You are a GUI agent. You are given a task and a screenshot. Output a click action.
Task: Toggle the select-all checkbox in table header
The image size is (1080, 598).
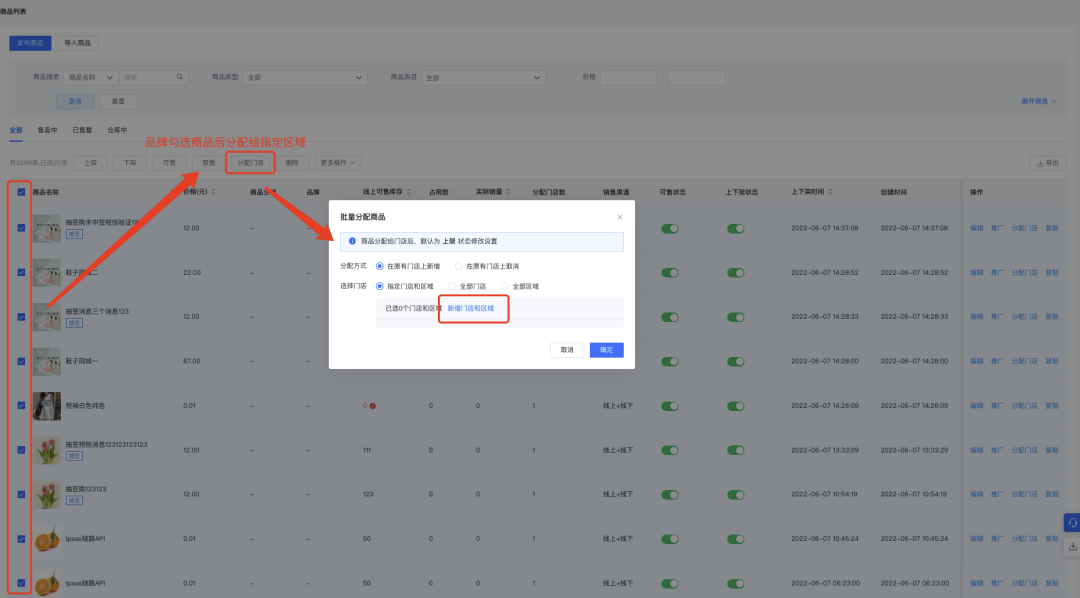(x=21, y=192)
